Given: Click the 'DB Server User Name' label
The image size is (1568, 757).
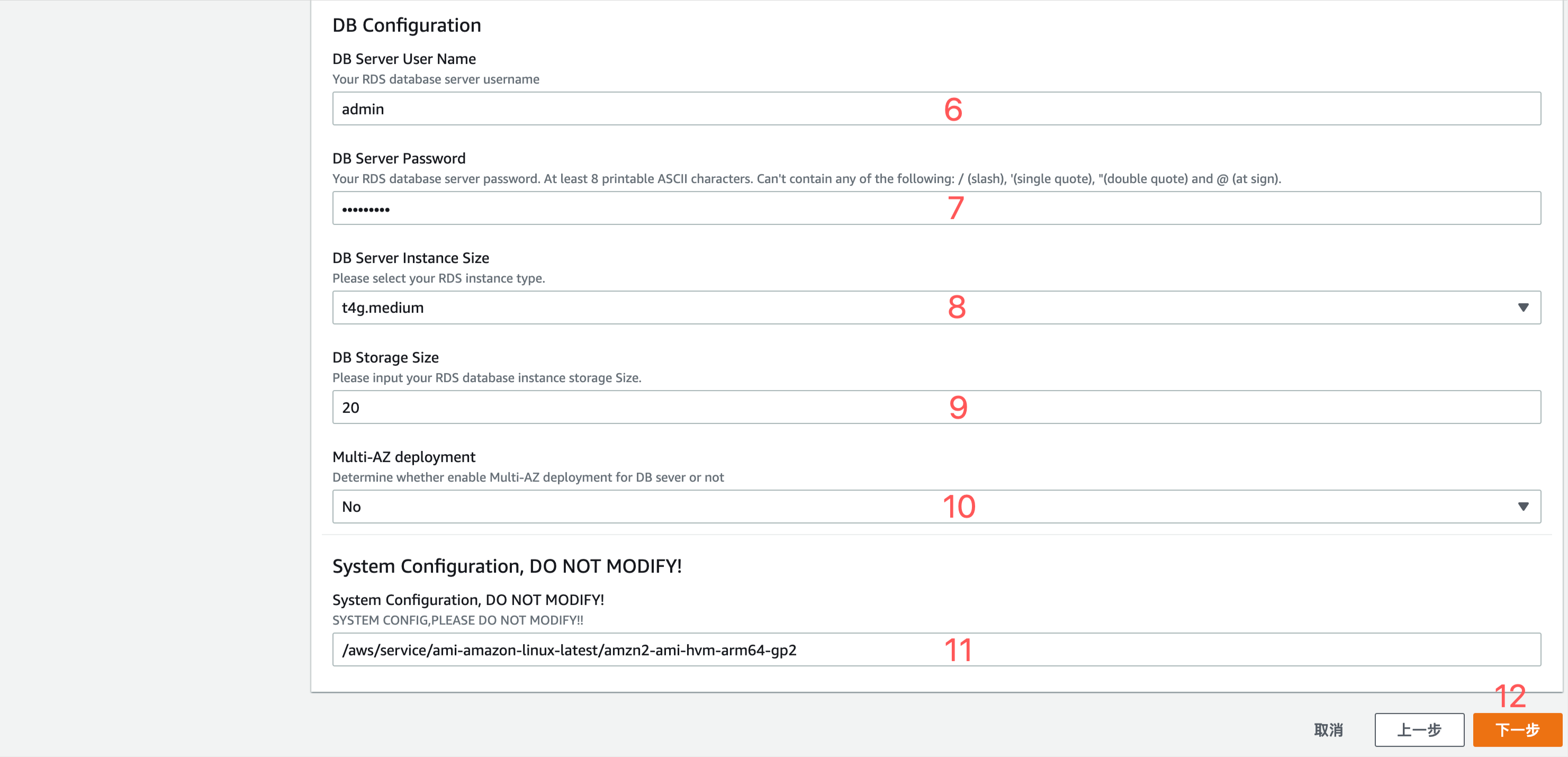Looking at the screenshot, I should tap(404, 59).
